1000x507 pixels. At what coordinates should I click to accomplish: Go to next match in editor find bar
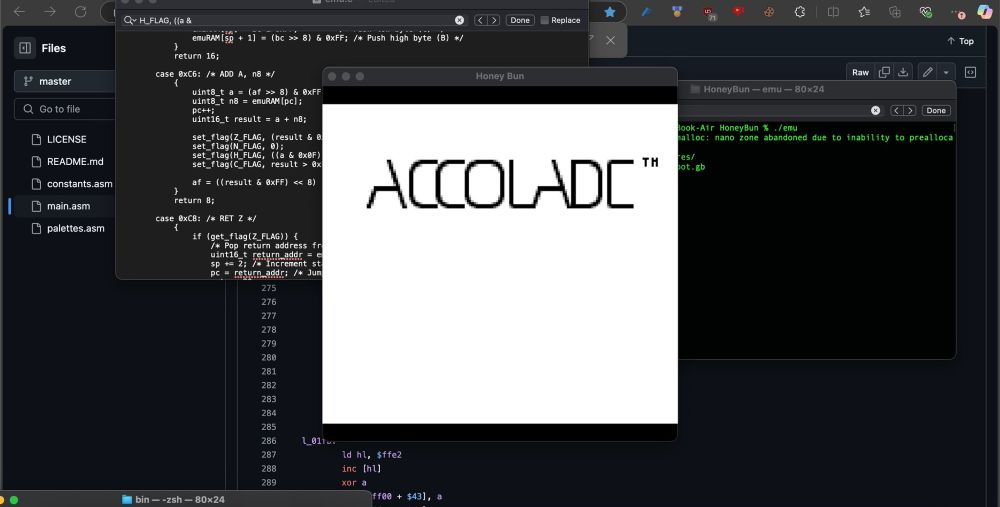click(493, 20)
